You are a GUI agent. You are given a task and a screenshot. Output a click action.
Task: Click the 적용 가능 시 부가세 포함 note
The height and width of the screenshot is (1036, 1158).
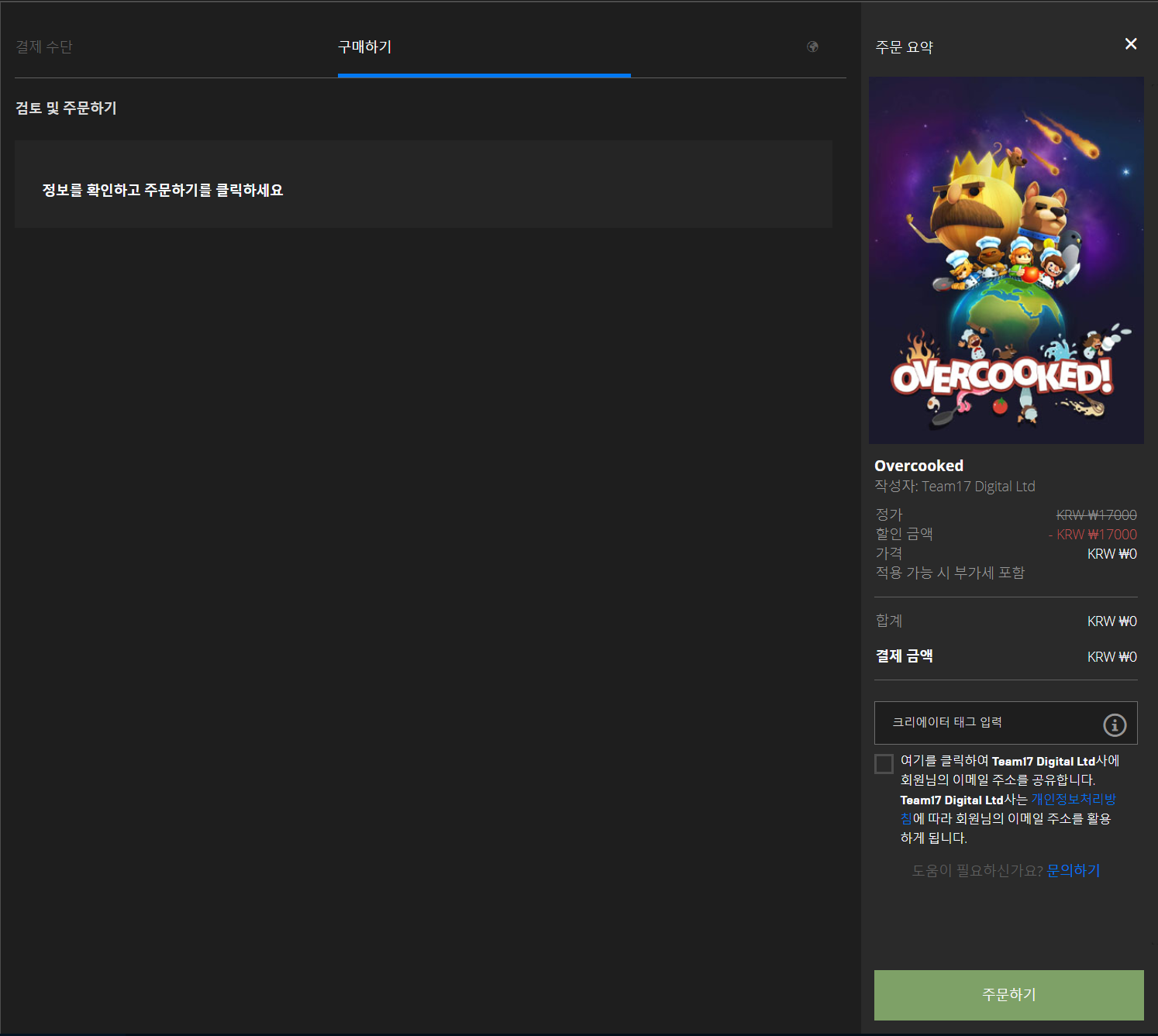(x=950, y=573)
